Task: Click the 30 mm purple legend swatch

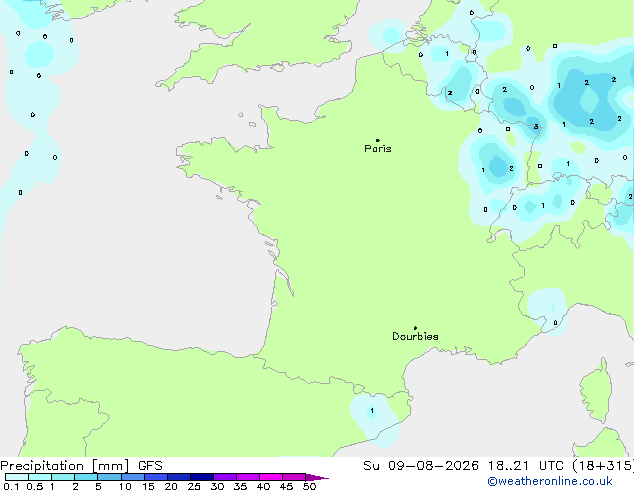Action: point(225,477)
